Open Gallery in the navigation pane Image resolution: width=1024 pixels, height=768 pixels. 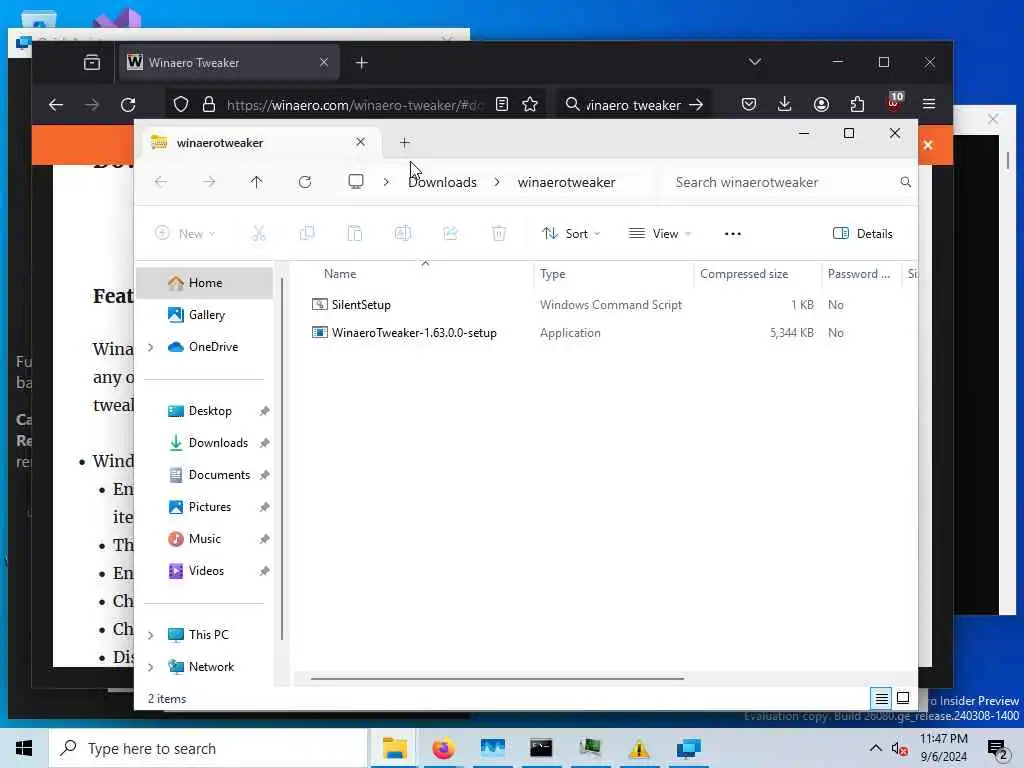coord(206,315)
